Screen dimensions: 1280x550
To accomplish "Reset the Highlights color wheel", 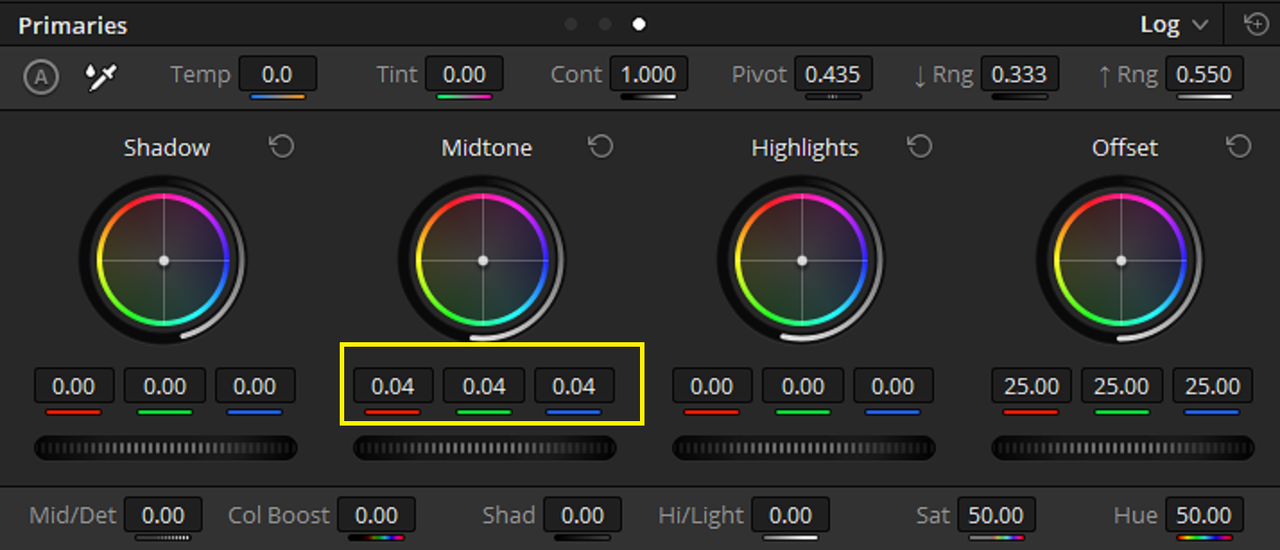I will click(919, 147).
